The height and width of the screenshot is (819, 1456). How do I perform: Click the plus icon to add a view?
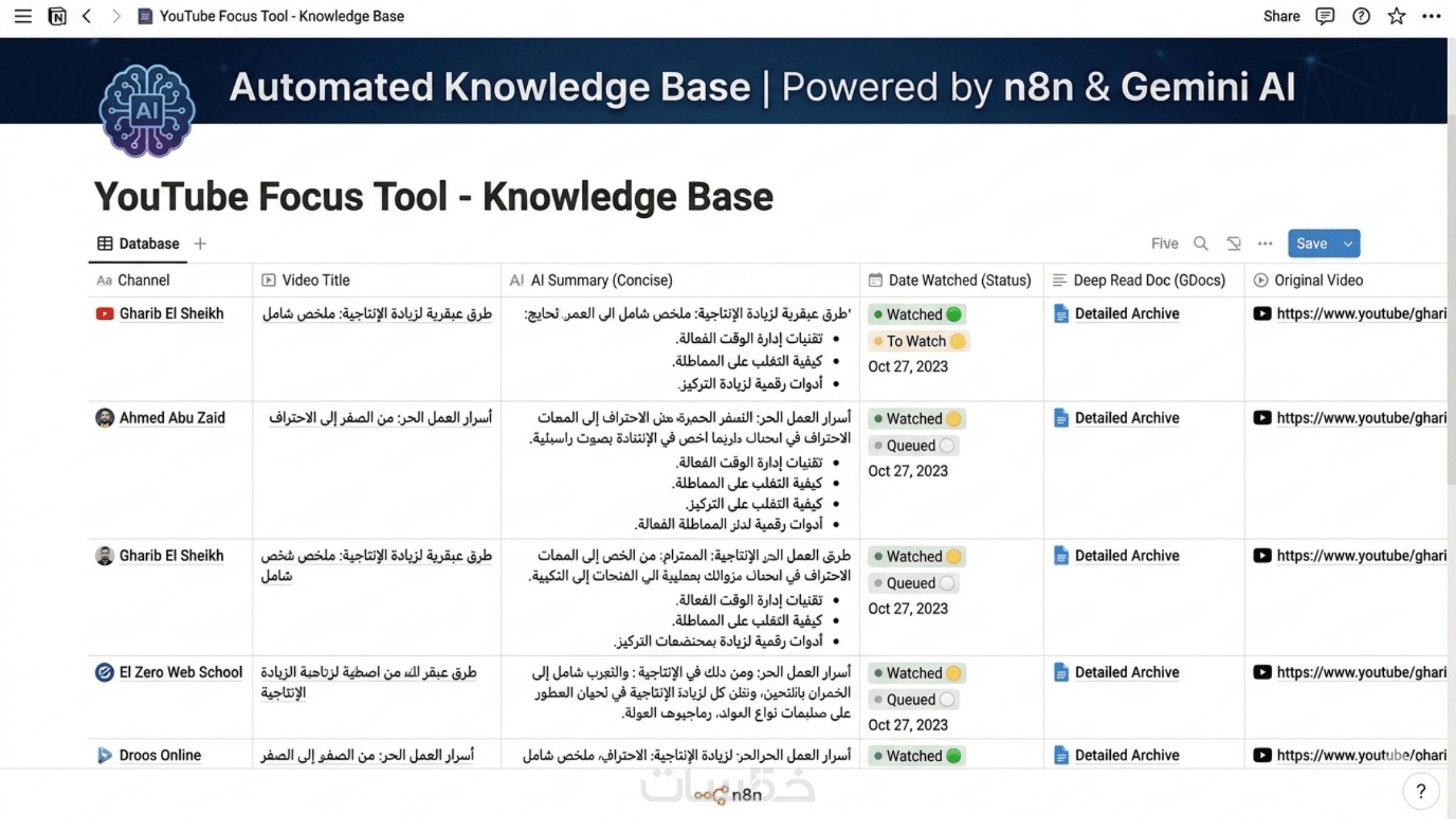pyautogui.click(x=200, y=244)
